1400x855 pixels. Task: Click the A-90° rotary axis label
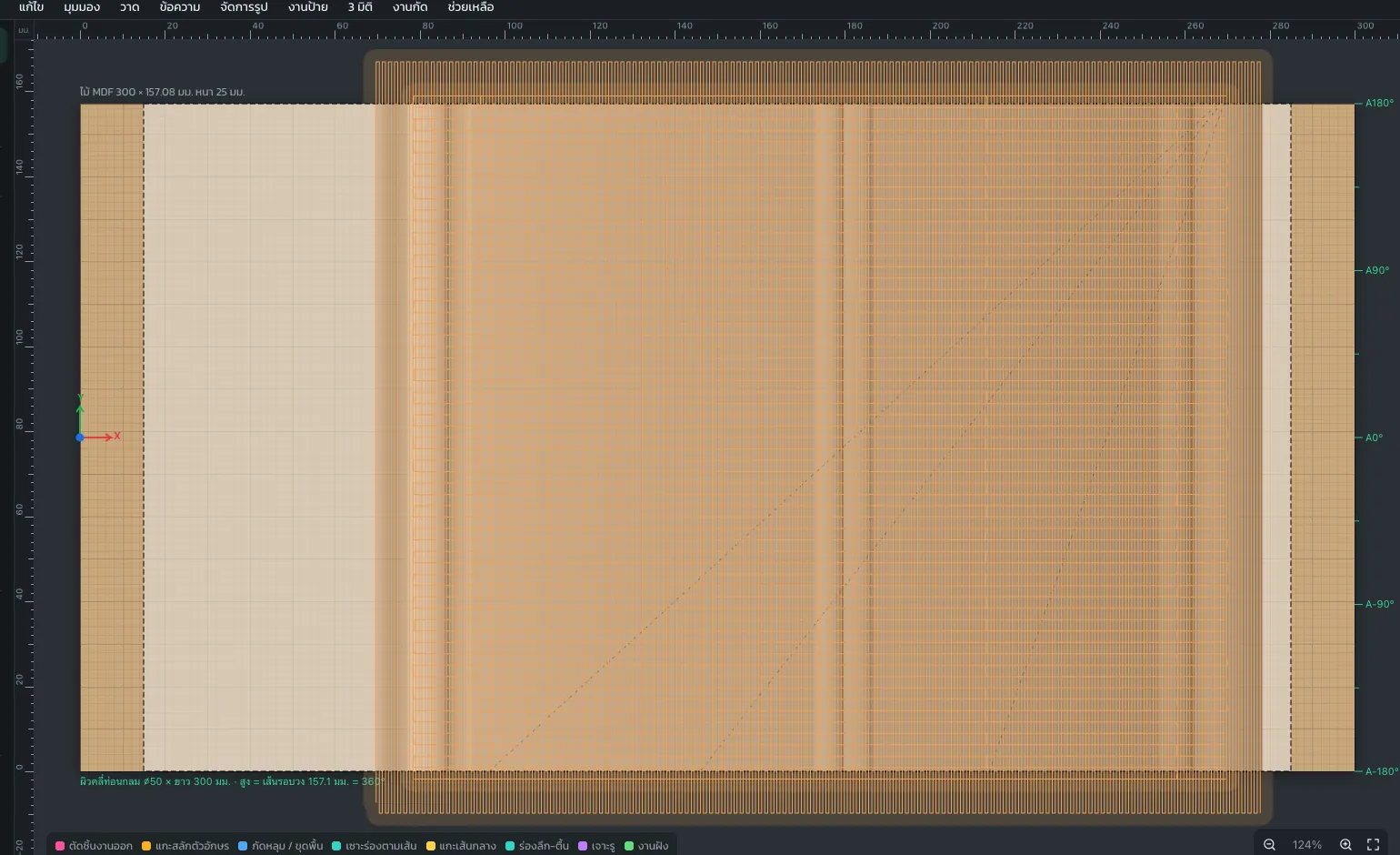click(x=1379, y=604)
